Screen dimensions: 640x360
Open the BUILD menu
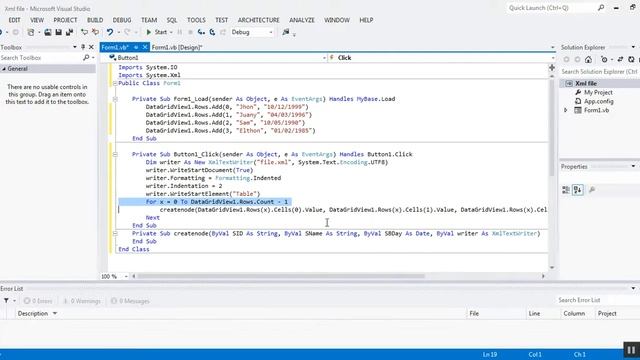95,20
